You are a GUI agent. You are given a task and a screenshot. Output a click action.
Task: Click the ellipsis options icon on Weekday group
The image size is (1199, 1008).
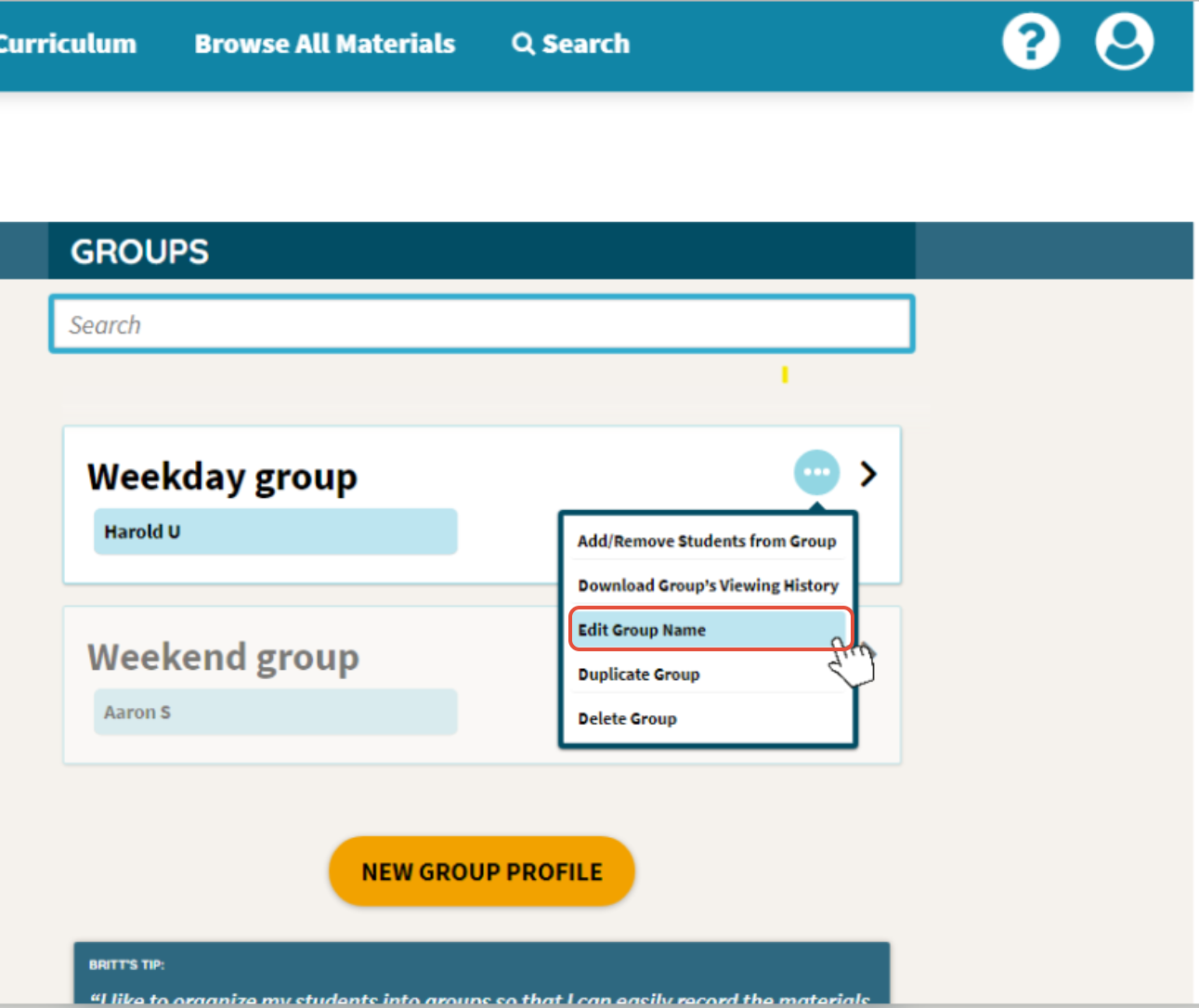(x=816, y=472)
